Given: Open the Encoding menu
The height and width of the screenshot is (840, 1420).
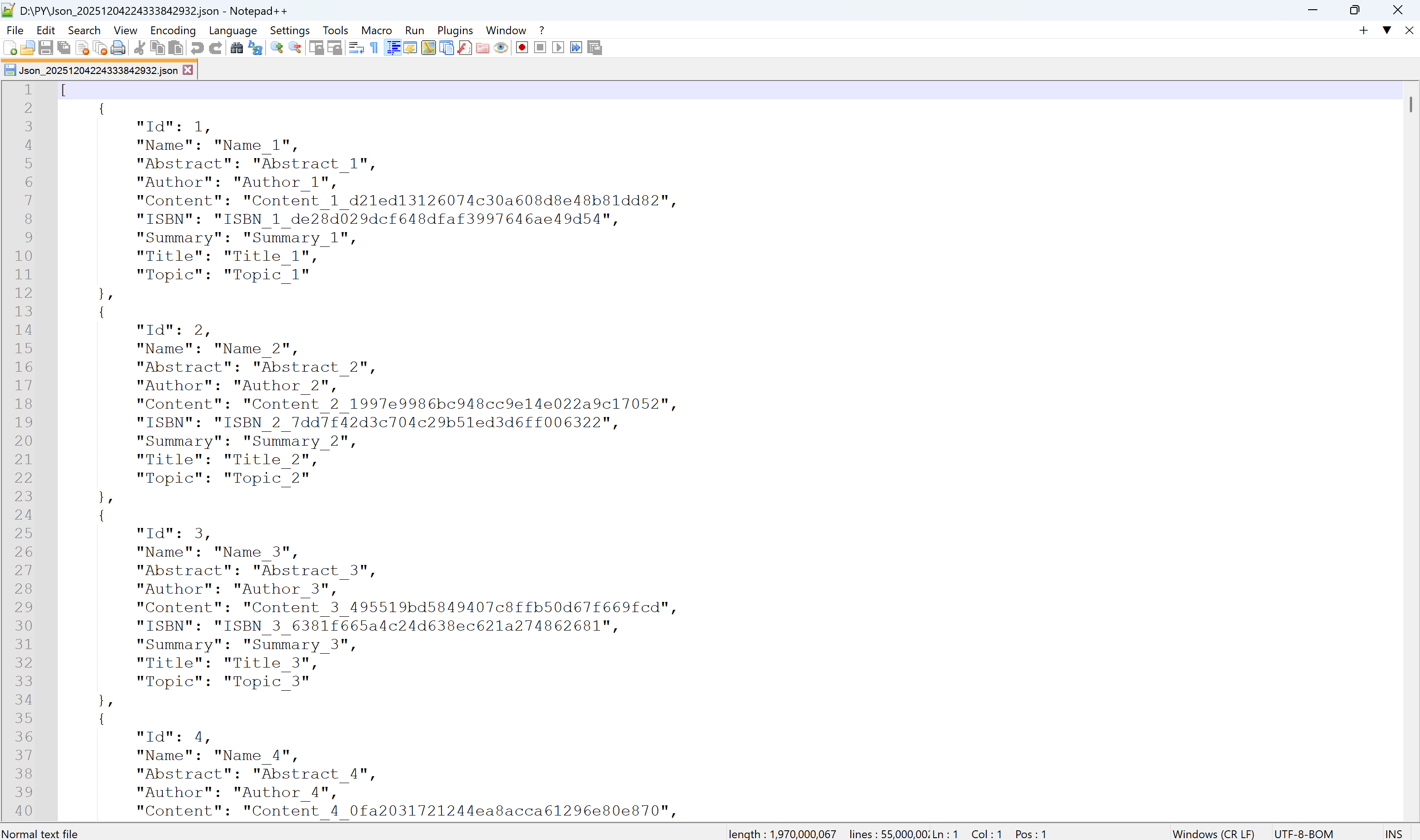Looking at the screenshot, I should pyautogui.click(x=172, y=30).
